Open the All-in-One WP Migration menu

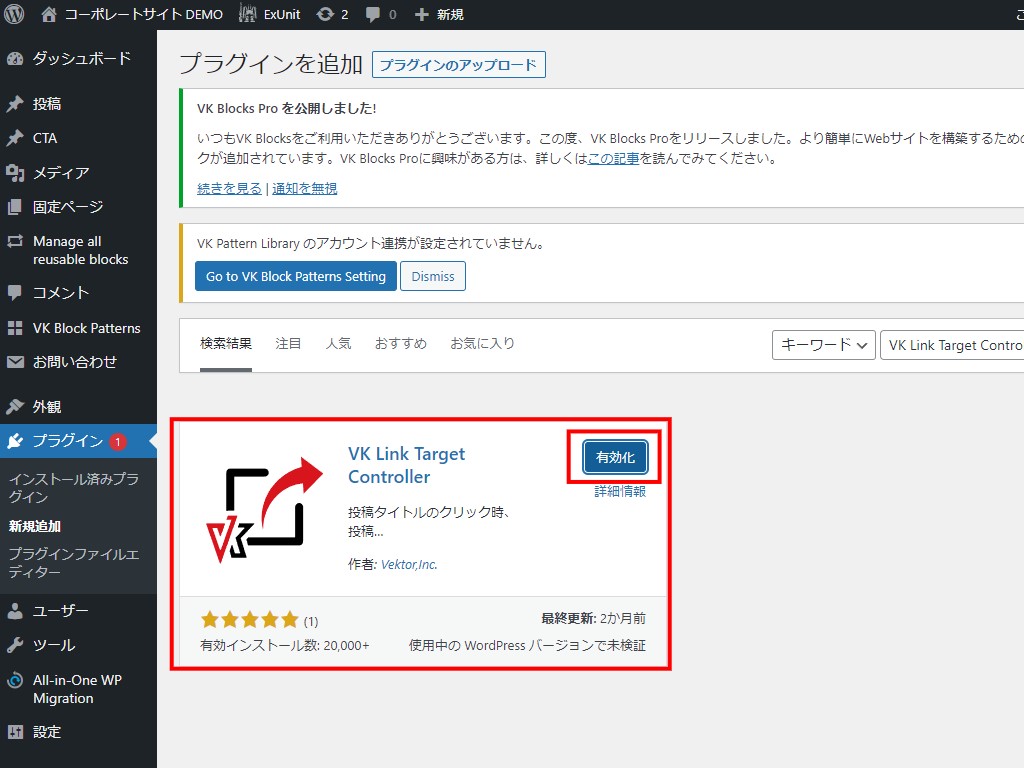coord(76,689)
